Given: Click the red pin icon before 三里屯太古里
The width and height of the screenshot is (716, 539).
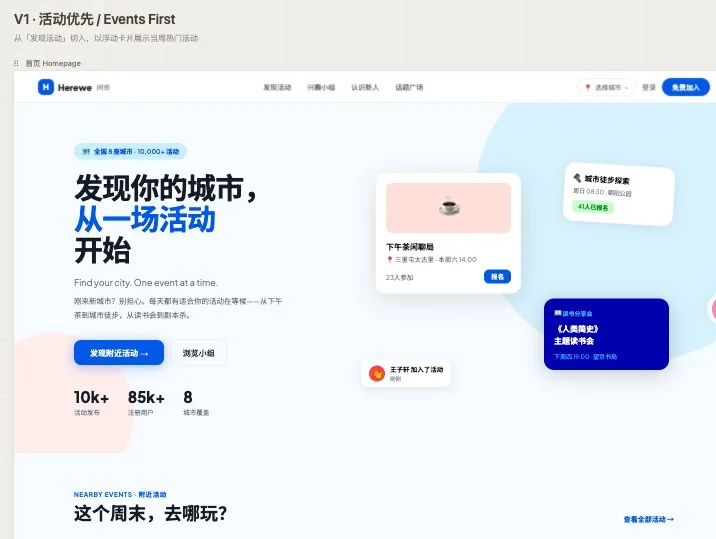Looking at the screenshot, I should 389,259.
